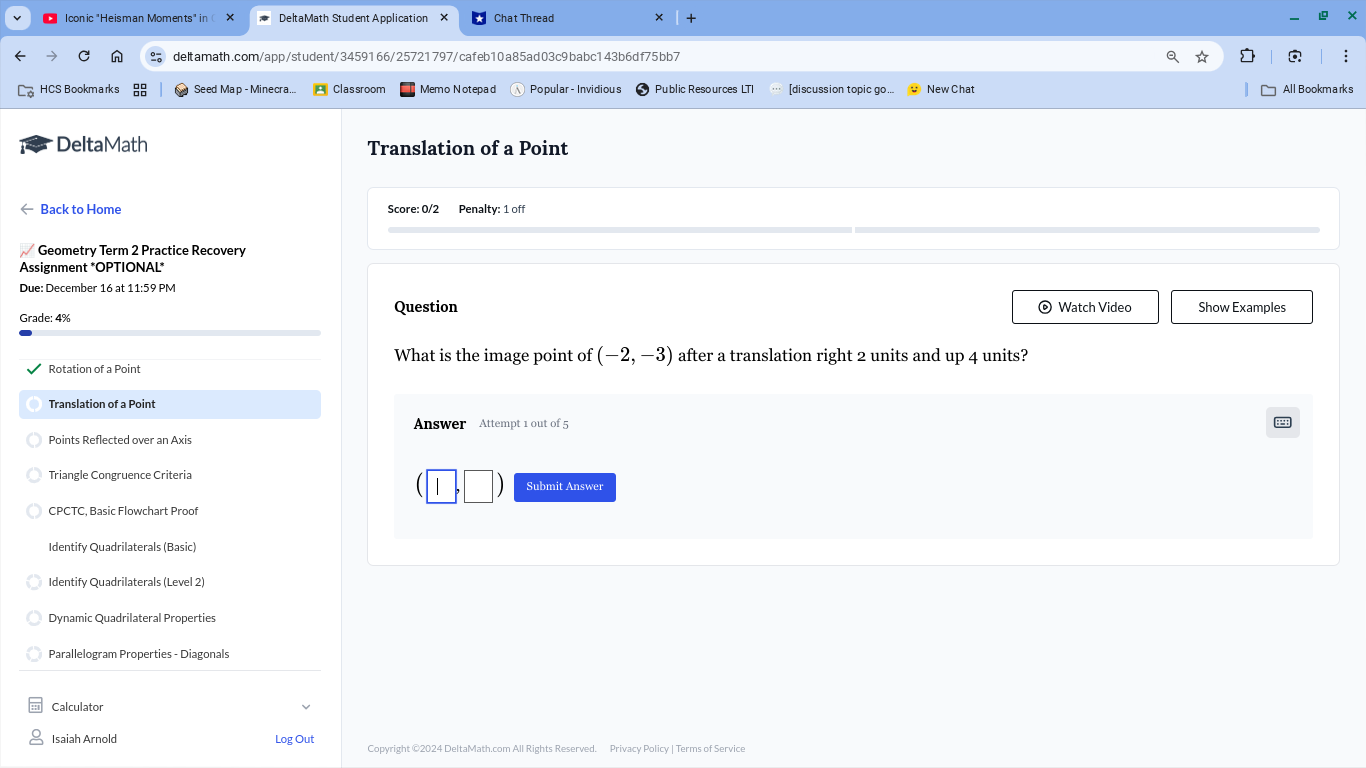Click the x-coordinate answer box

point(441,487)
